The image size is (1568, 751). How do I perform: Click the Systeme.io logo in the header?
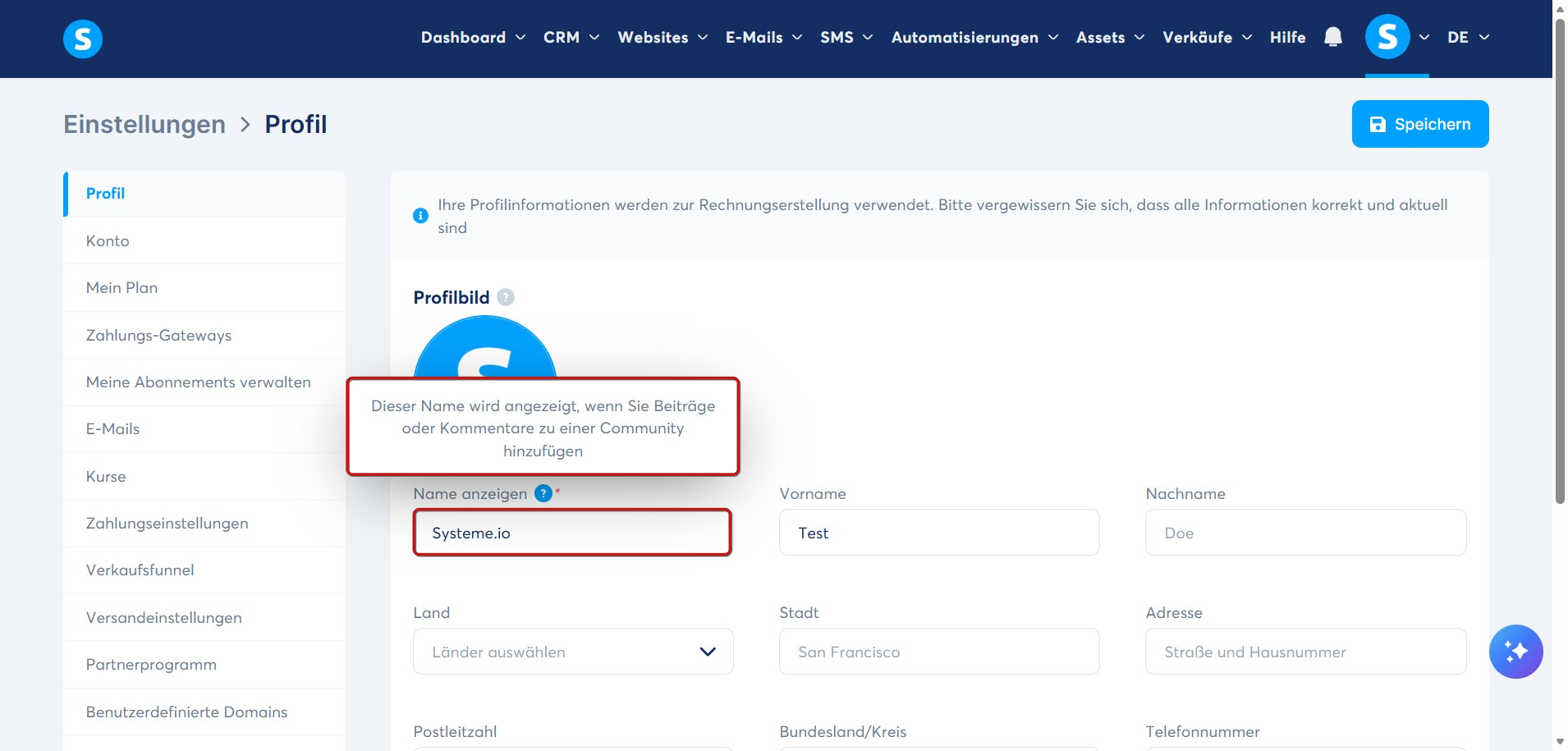(83, 39)
